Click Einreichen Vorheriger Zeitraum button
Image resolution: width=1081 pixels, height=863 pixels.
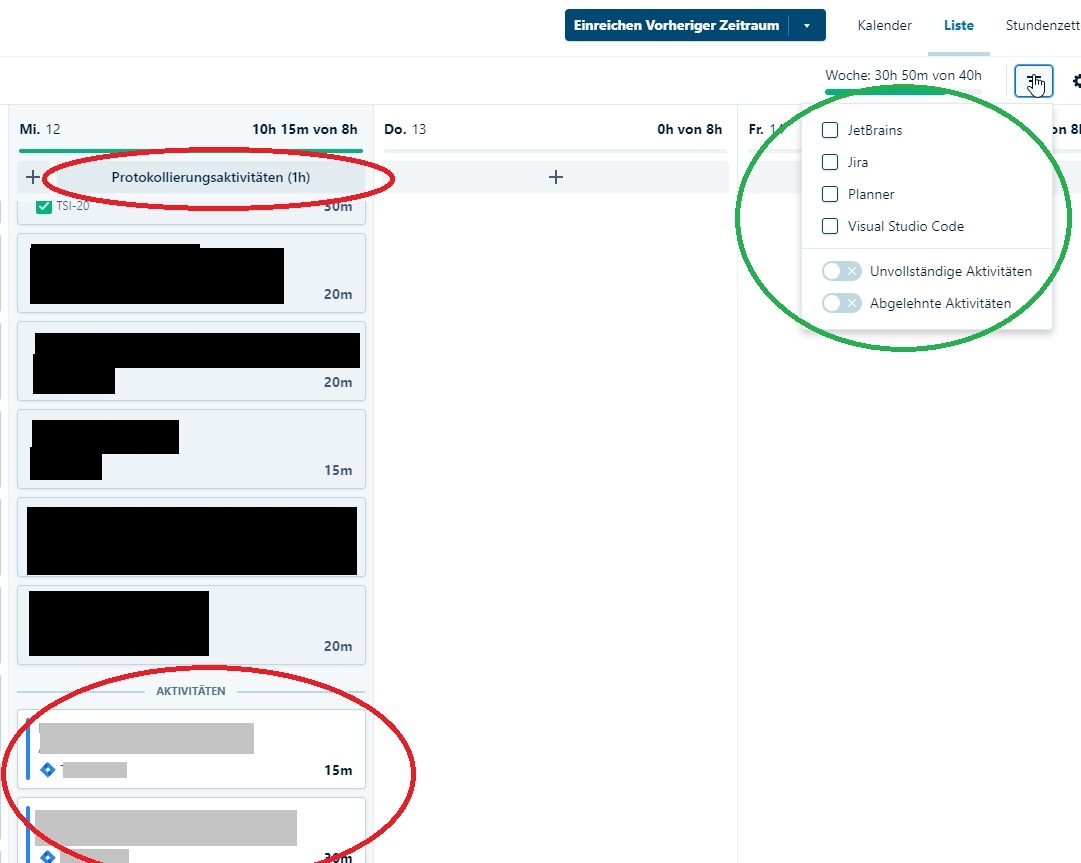coord(676,25)
